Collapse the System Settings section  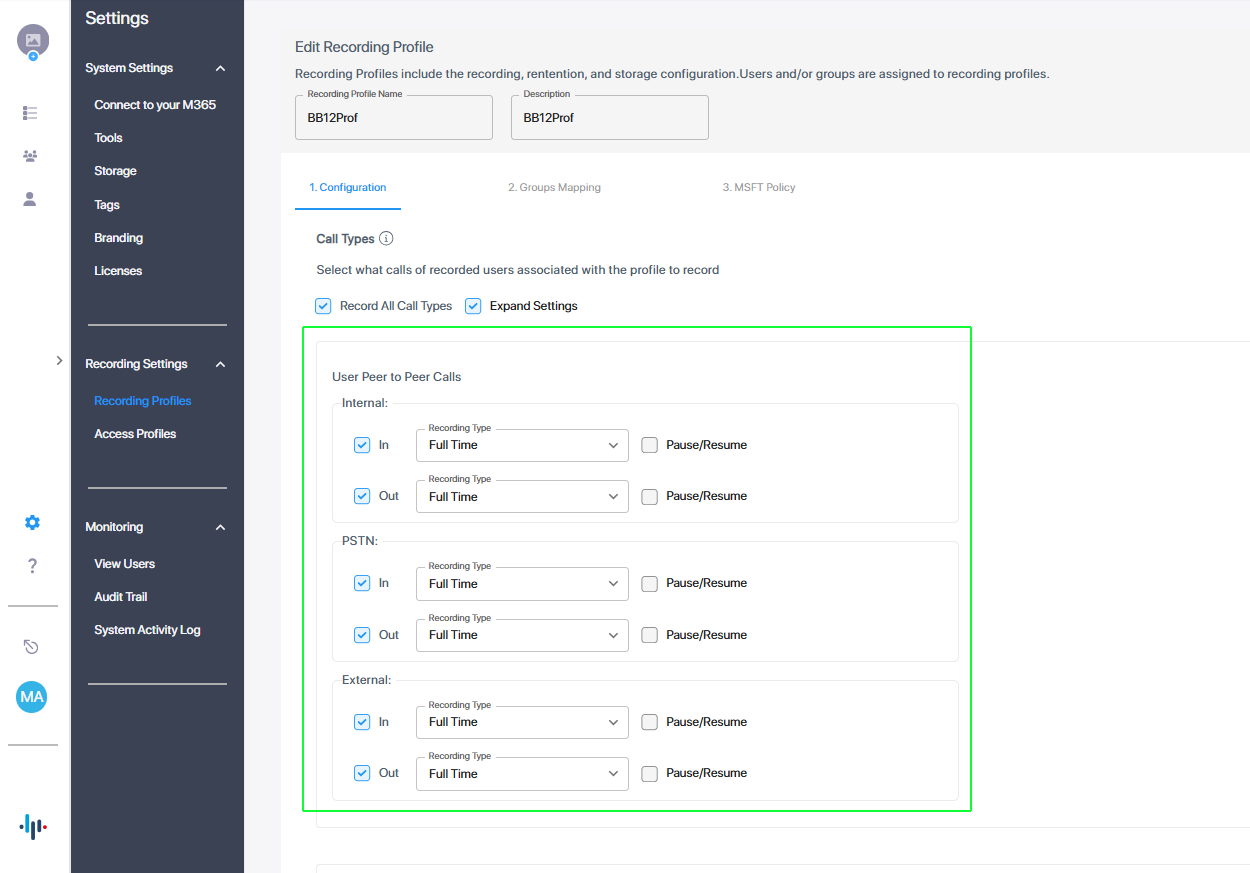[x=220, y=68]
